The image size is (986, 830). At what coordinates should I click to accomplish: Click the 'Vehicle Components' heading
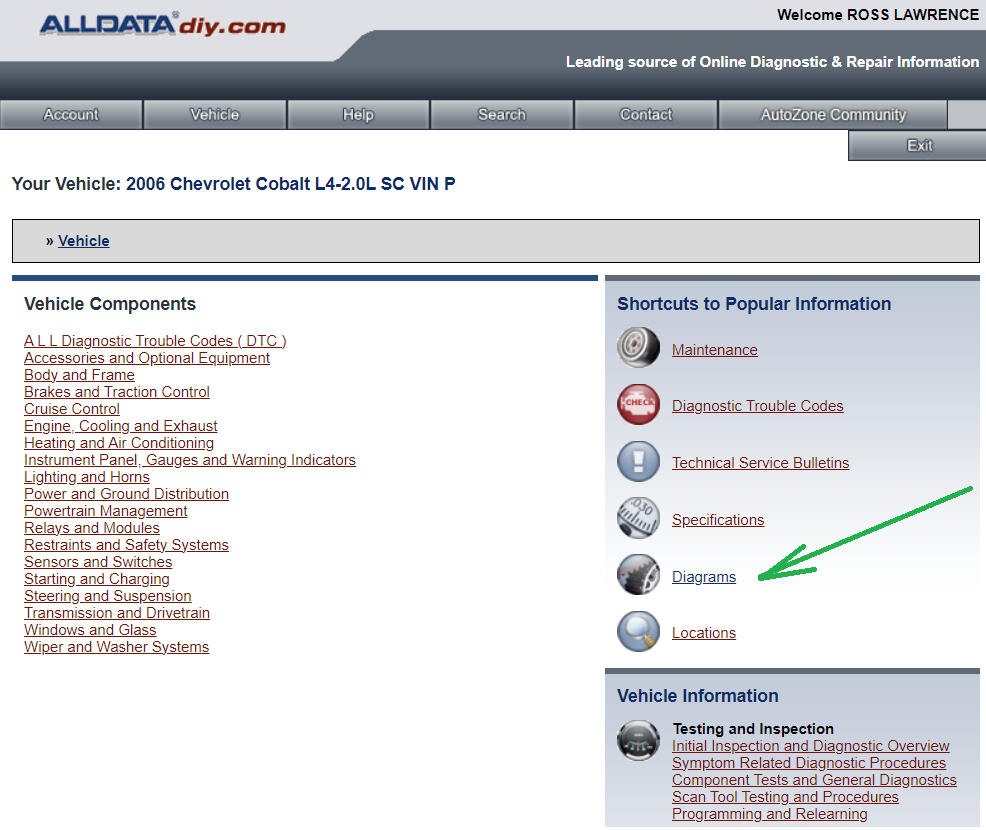110,304
